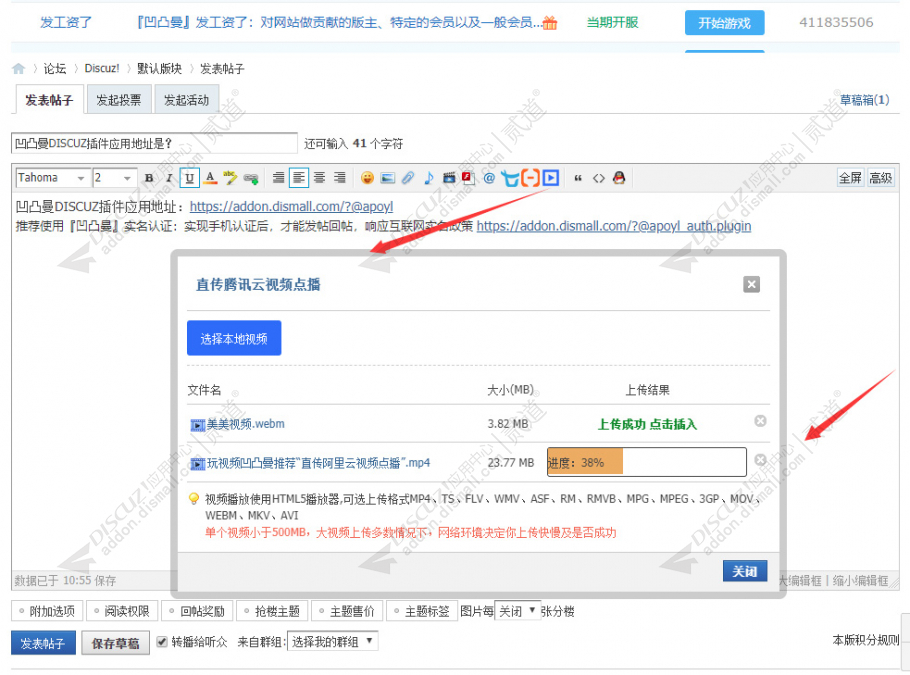The height and width of the screenshot is (675, 910).
Task: Open the Discuz! breadcrumb link
Action: coord(102,68)
